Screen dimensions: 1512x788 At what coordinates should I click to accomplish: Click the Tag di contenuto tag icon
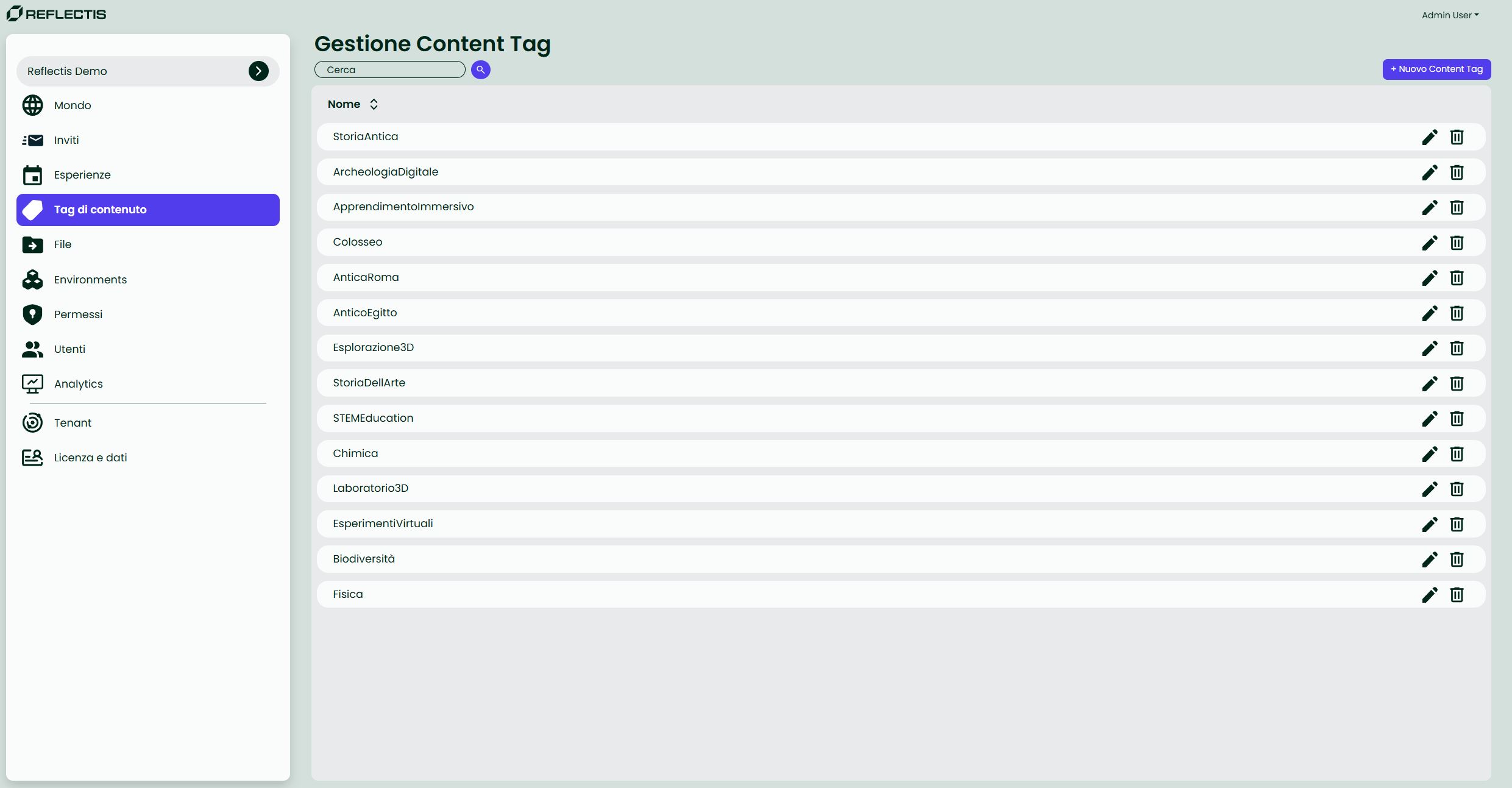coord(32,210)
